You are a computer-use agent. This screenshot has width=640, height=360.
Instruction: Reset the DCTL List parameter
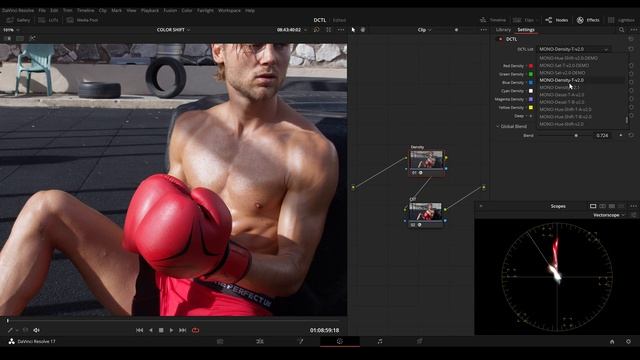[631, 49]
